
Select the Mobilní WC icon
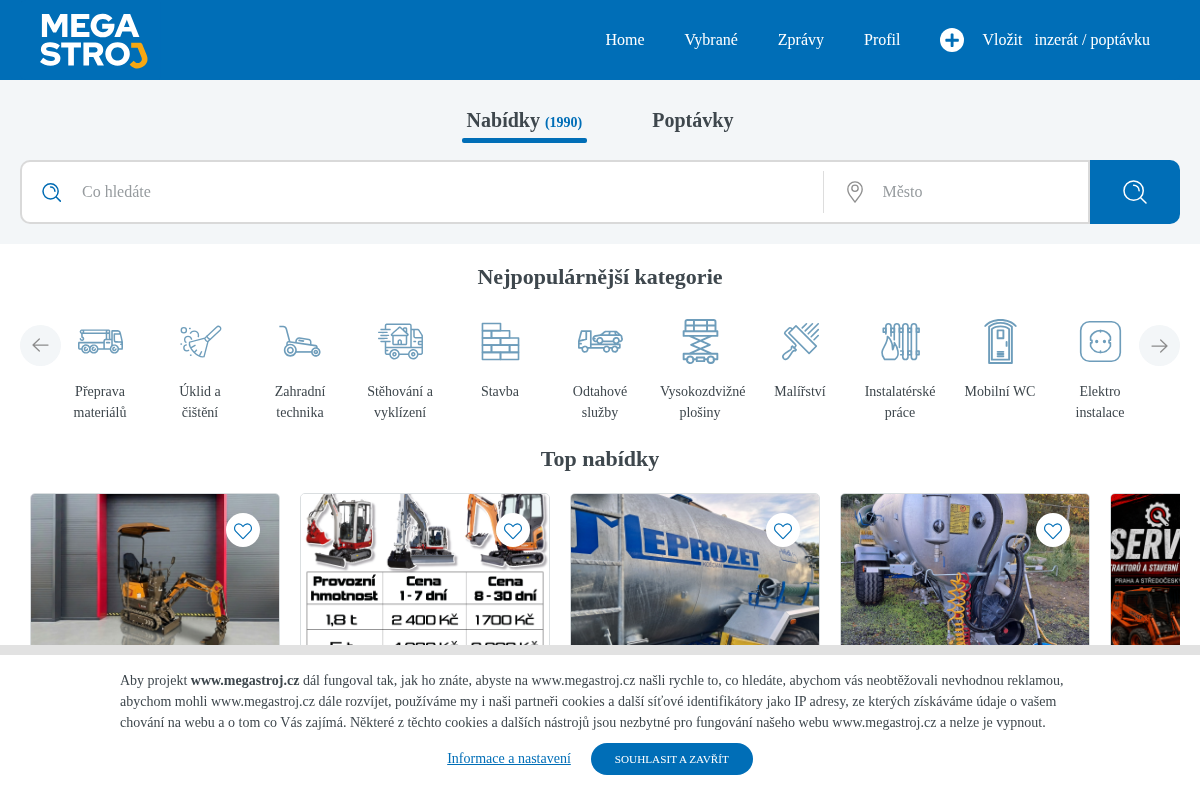coord(1000,341)
